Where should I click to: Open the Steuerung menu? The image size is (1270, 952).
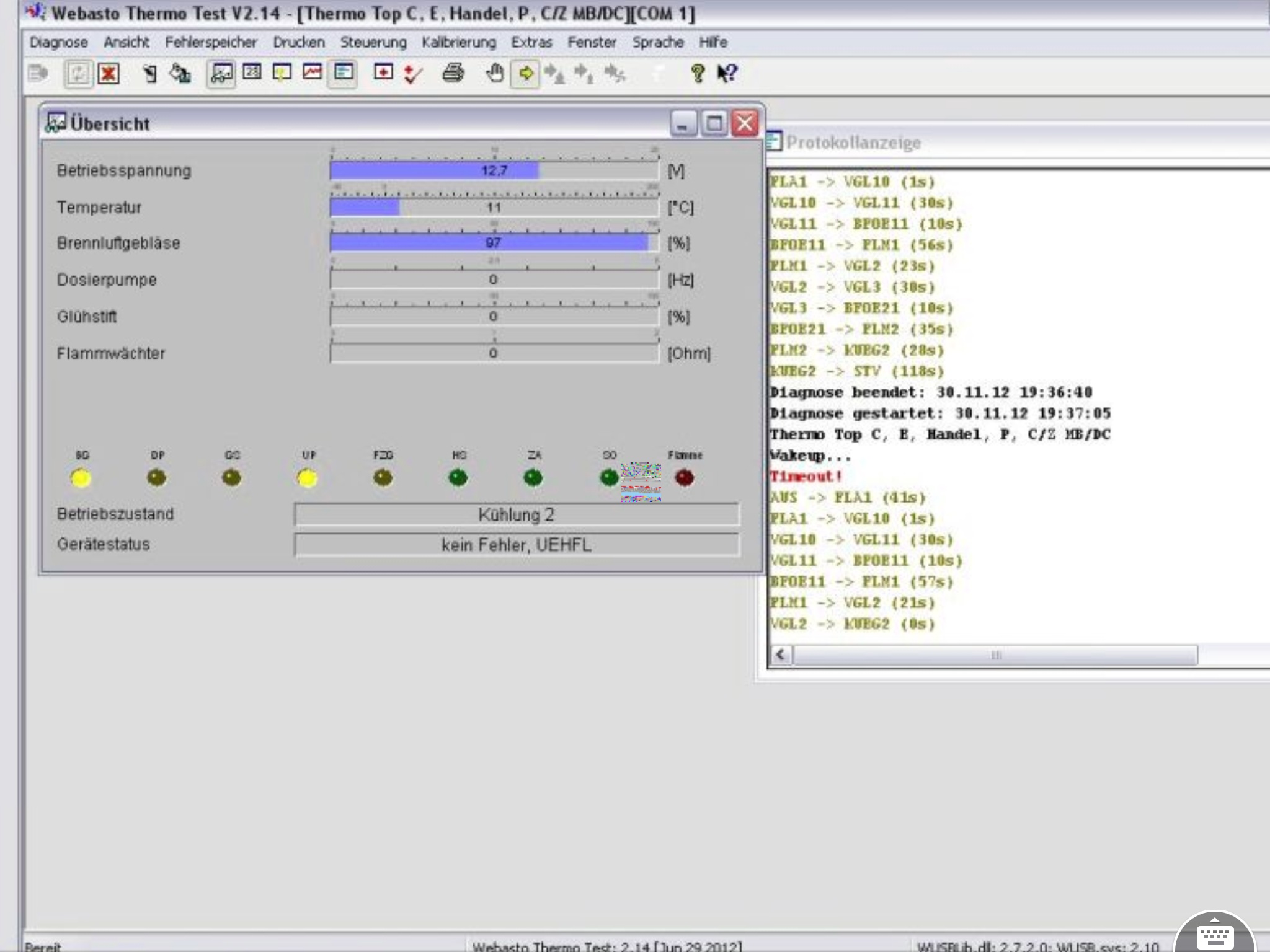tap(373, 42)
